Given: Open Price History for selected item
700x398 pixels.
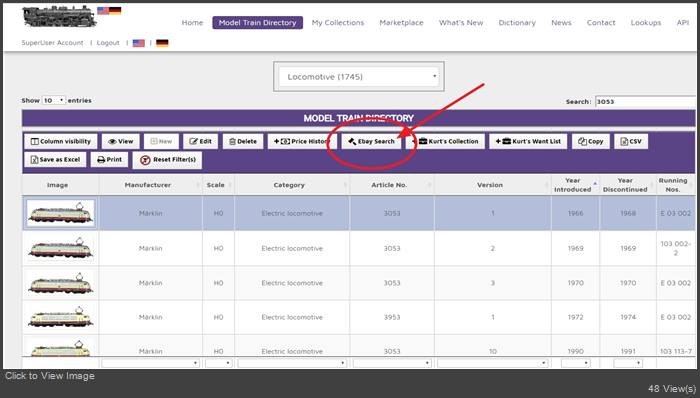Looking at the screenshot, I should tap(302, 141).
